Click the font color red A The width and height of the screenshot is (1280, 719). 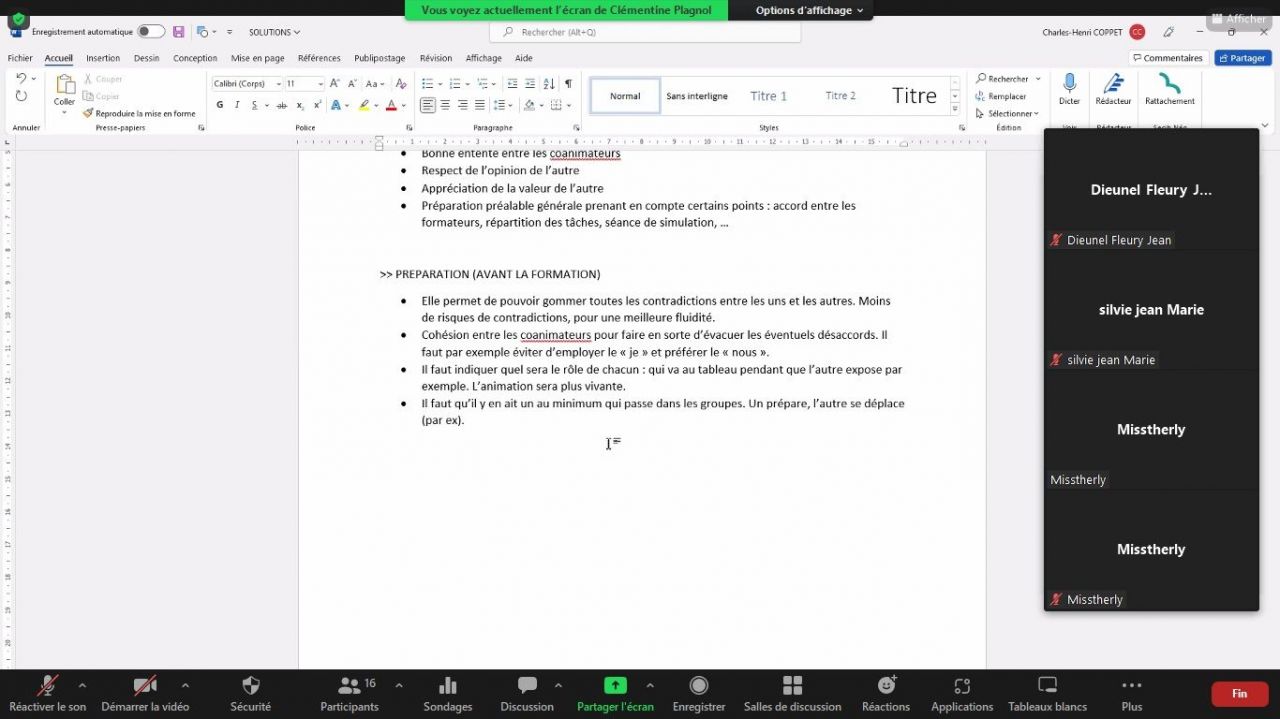tap(391, 105)
